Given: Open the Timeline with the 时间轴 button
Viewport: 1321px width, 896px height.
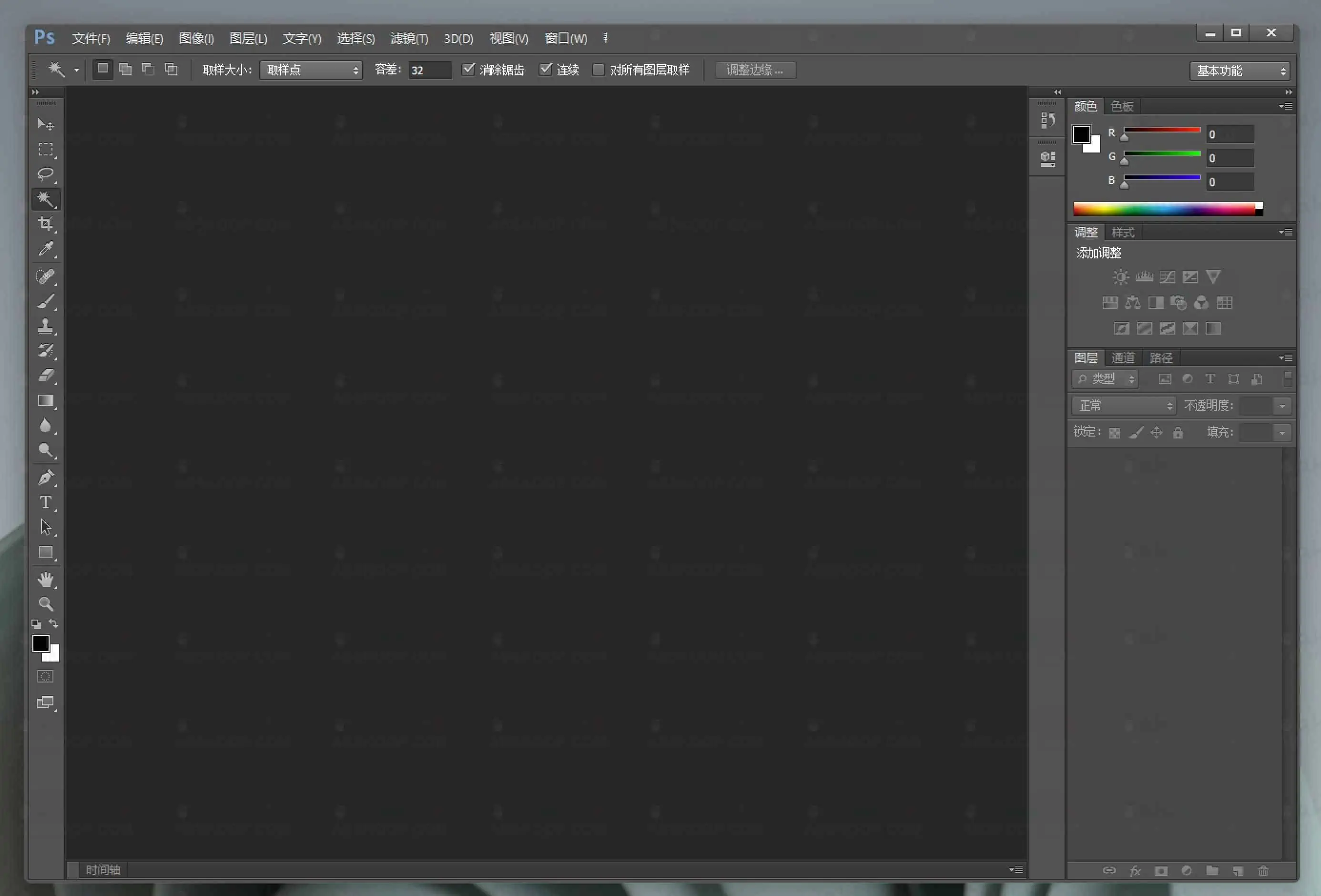Looking at the screenshot, I should [x=103, y=869].
